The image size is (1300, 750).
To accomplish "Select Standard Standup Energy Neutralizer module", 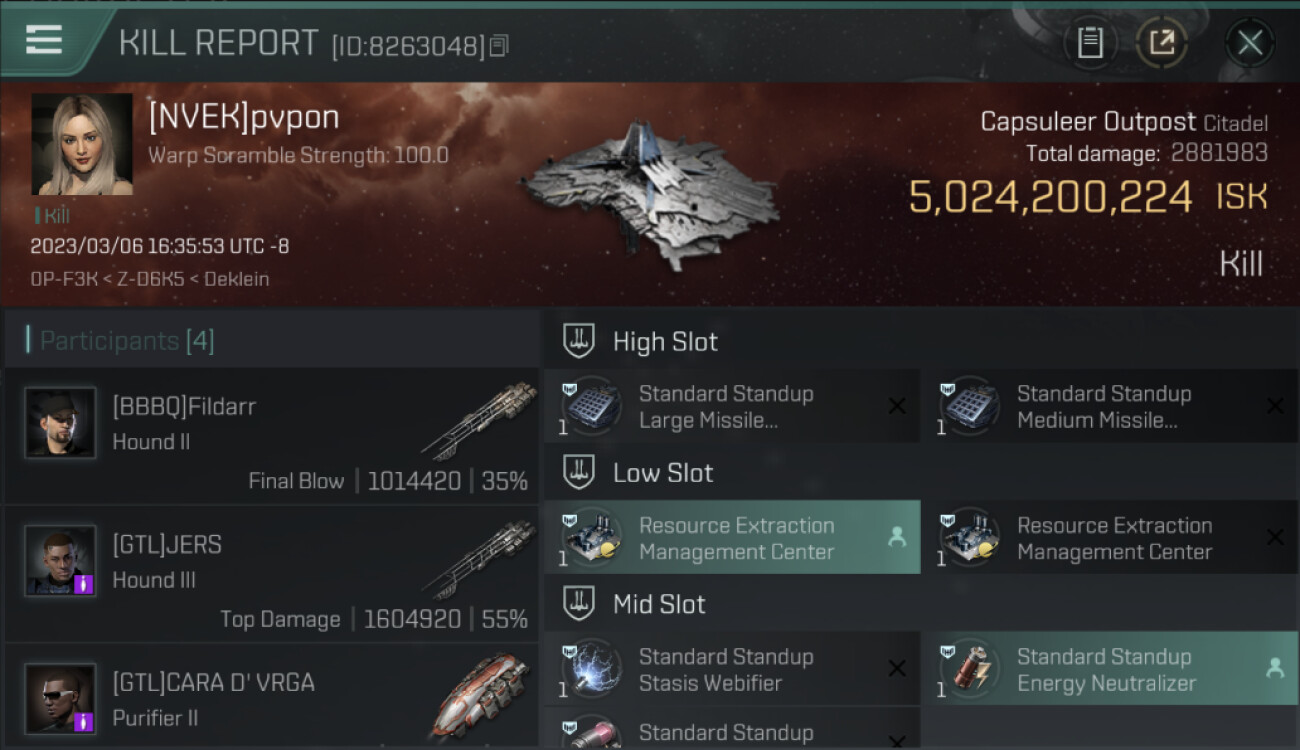I will [x=1109, y=669].
